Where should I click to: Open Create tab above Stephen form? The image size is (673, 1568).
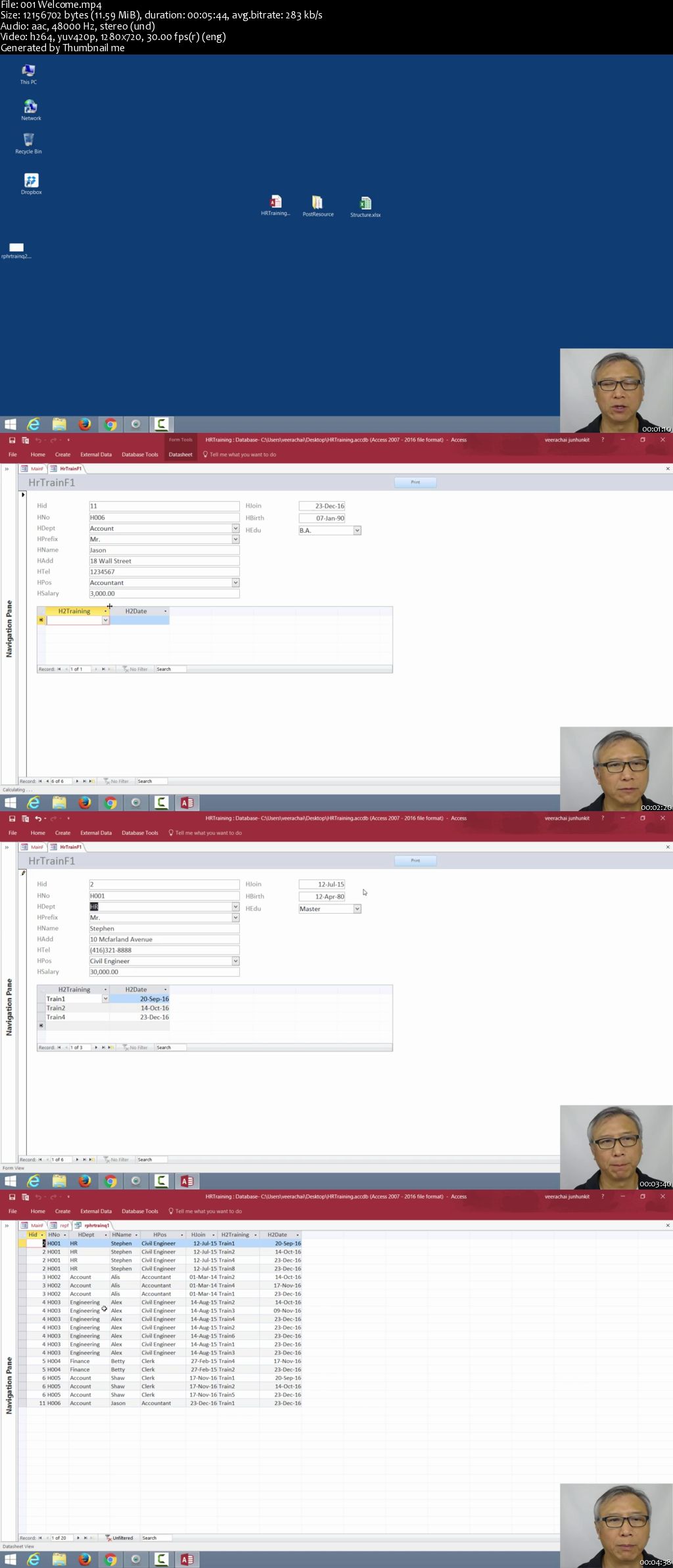pos(62,833)
